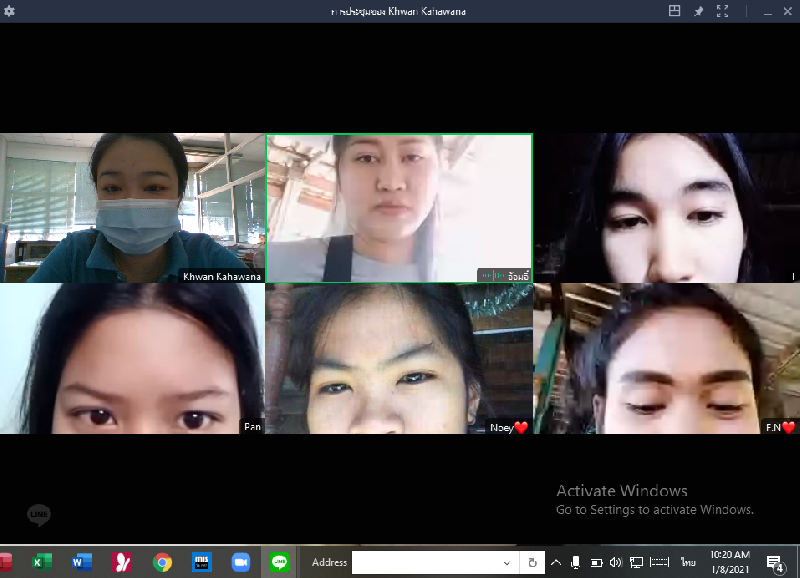Screen dimensions: 800x578
Task: Select Khwan Kahawana's video tile
Action: tap(132, 208)
